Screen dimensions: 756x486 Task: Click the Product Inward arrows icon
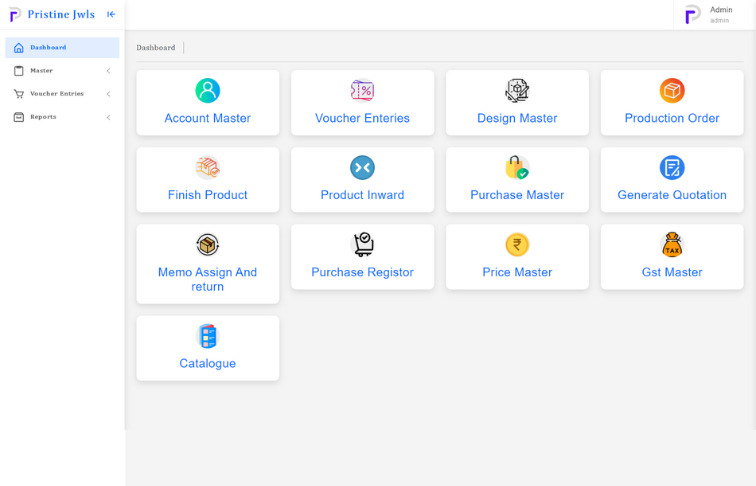click(x=362, y=167)
